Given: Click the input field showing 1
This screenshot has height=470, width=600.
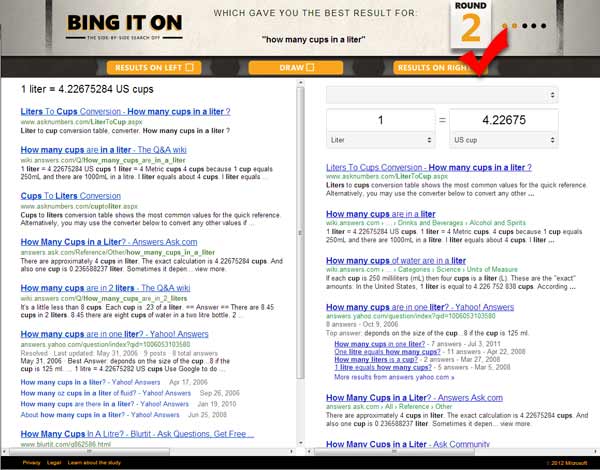Looking at the screenshot, I should 380,120.
